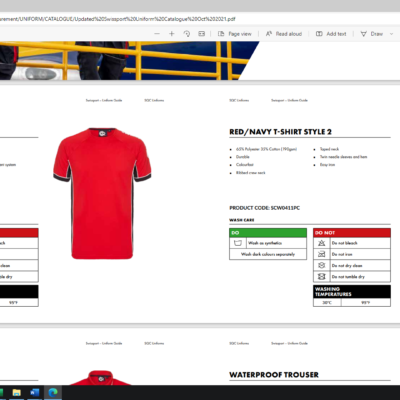The width and height of the screenshot is (400, 400).
Task: Click the do not dry clean symbol
Action: click(x=321, y=265)
